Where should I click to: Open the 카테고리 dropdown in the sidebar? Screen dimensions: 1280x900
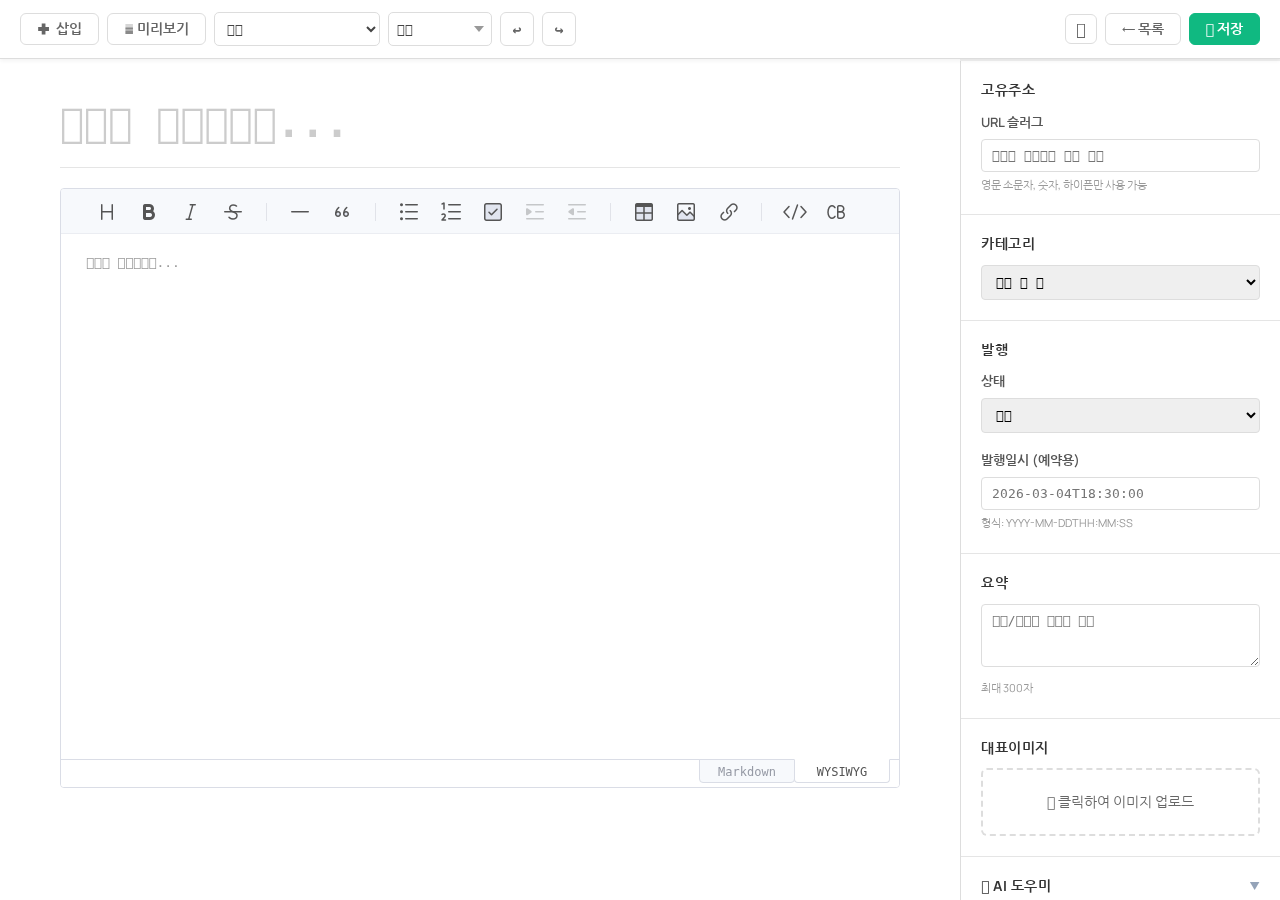(1120, 282)
